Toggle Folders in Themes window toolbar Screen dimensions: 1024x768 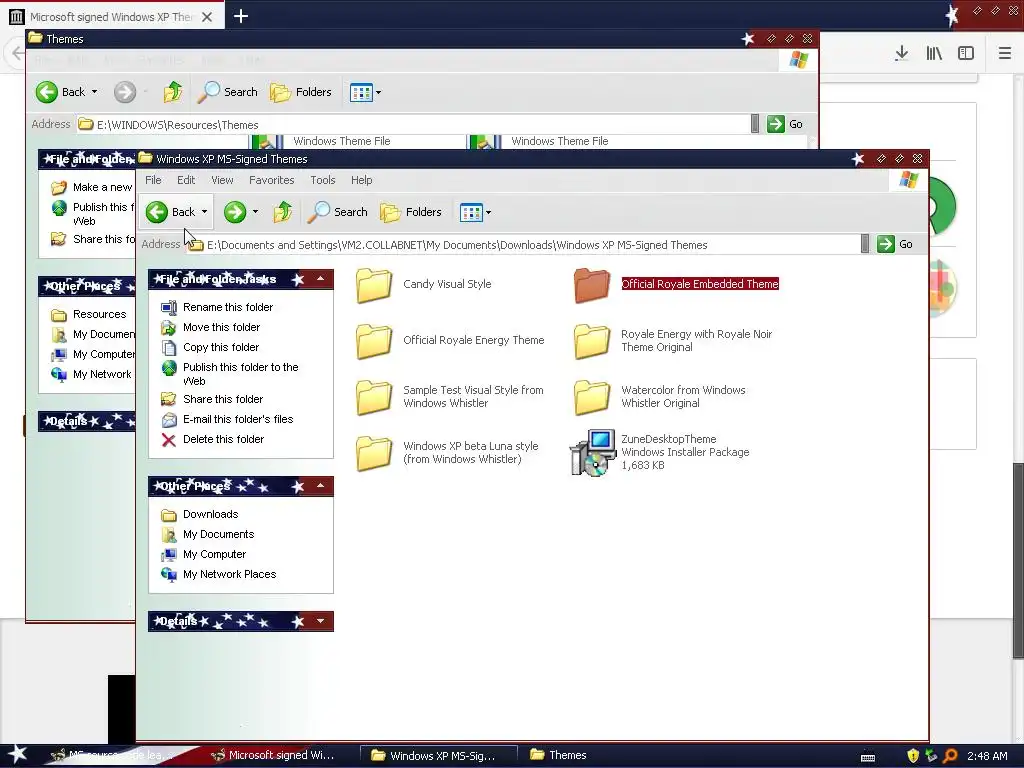(301, 92)
